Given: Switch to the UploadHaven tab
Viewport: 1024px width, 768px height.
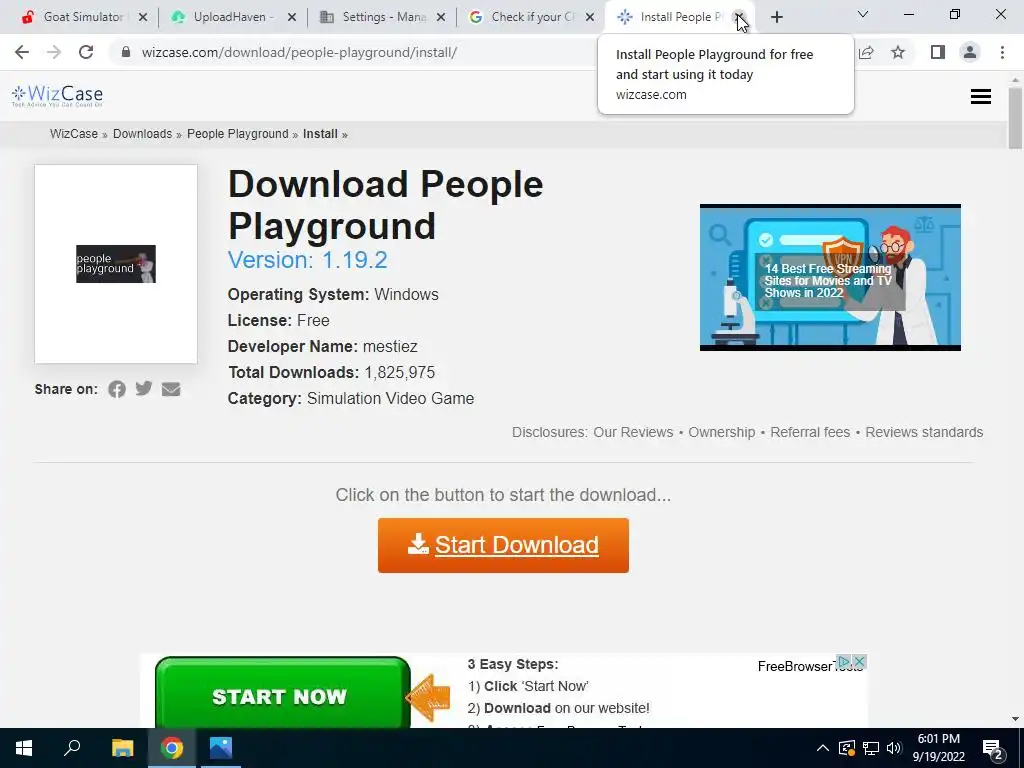Looking at the screenshot, I should point(232,17).
